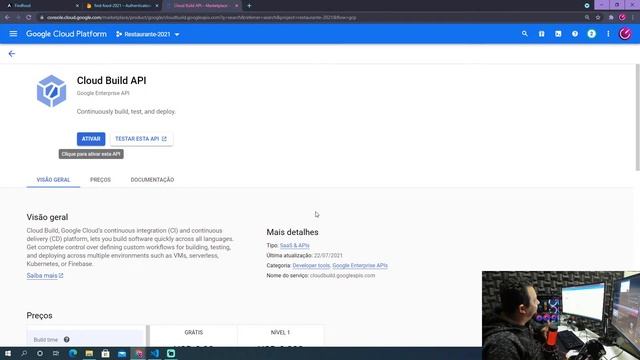Switch to the Documentação tab
This screenshot has height=360, width=640.
(x=152, y=180)
